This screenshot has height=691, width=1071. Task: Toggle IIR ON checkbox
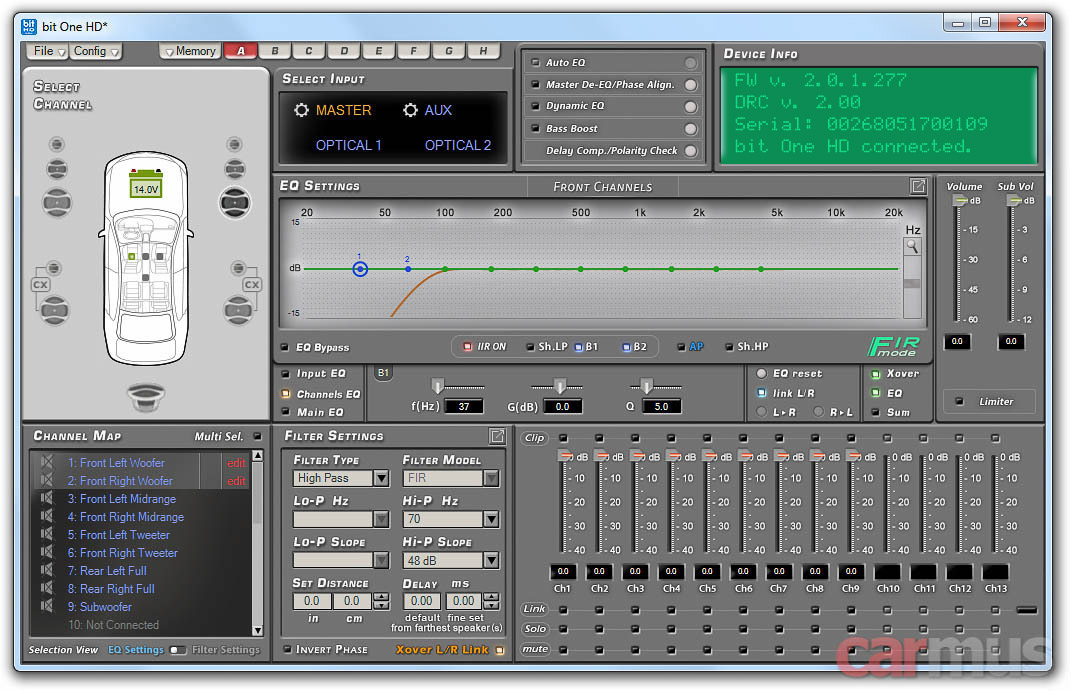pos(467,346)
